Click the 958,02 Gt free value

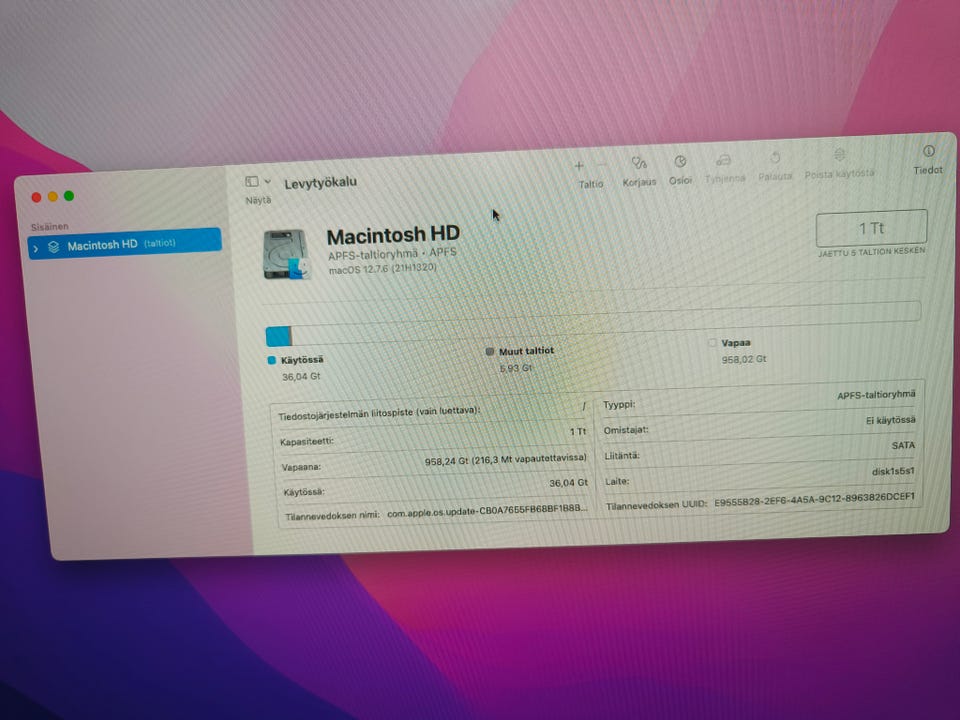(743, 359)
